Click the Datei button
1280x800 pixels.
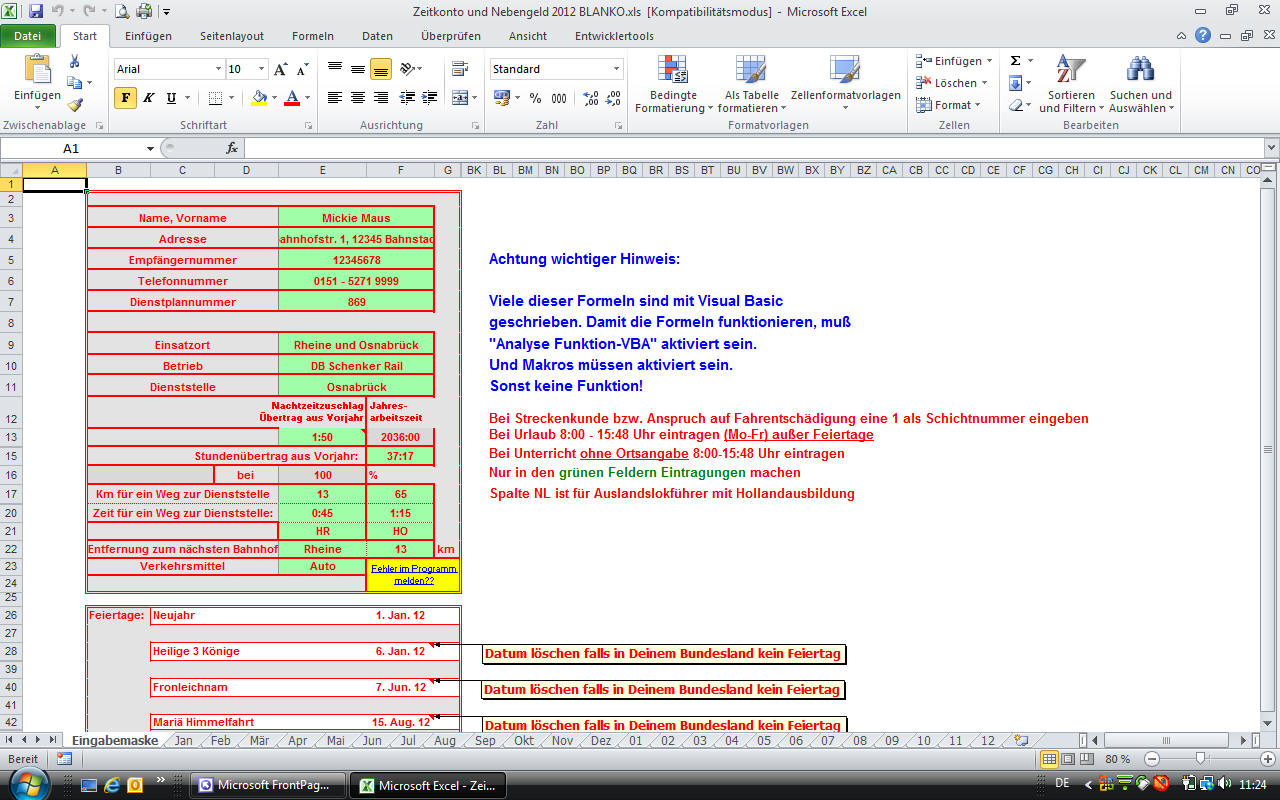(x=28, y=36)
